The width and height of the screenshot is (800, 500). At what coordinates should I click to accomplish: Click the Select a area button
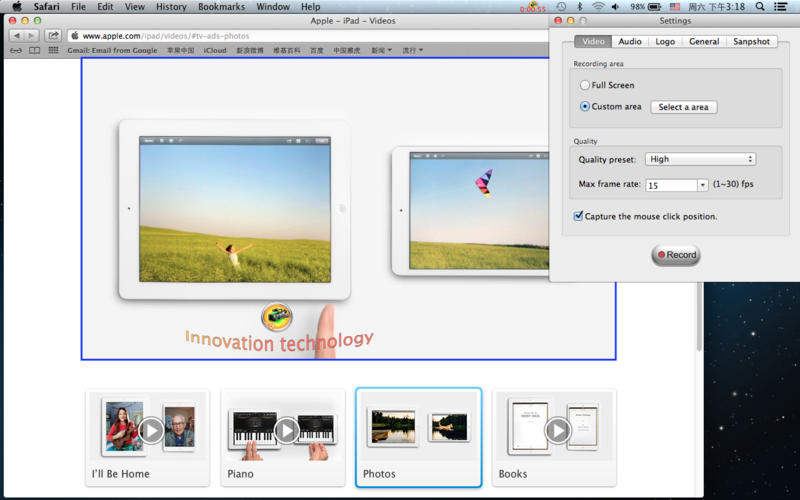click(x=683, y=107)
